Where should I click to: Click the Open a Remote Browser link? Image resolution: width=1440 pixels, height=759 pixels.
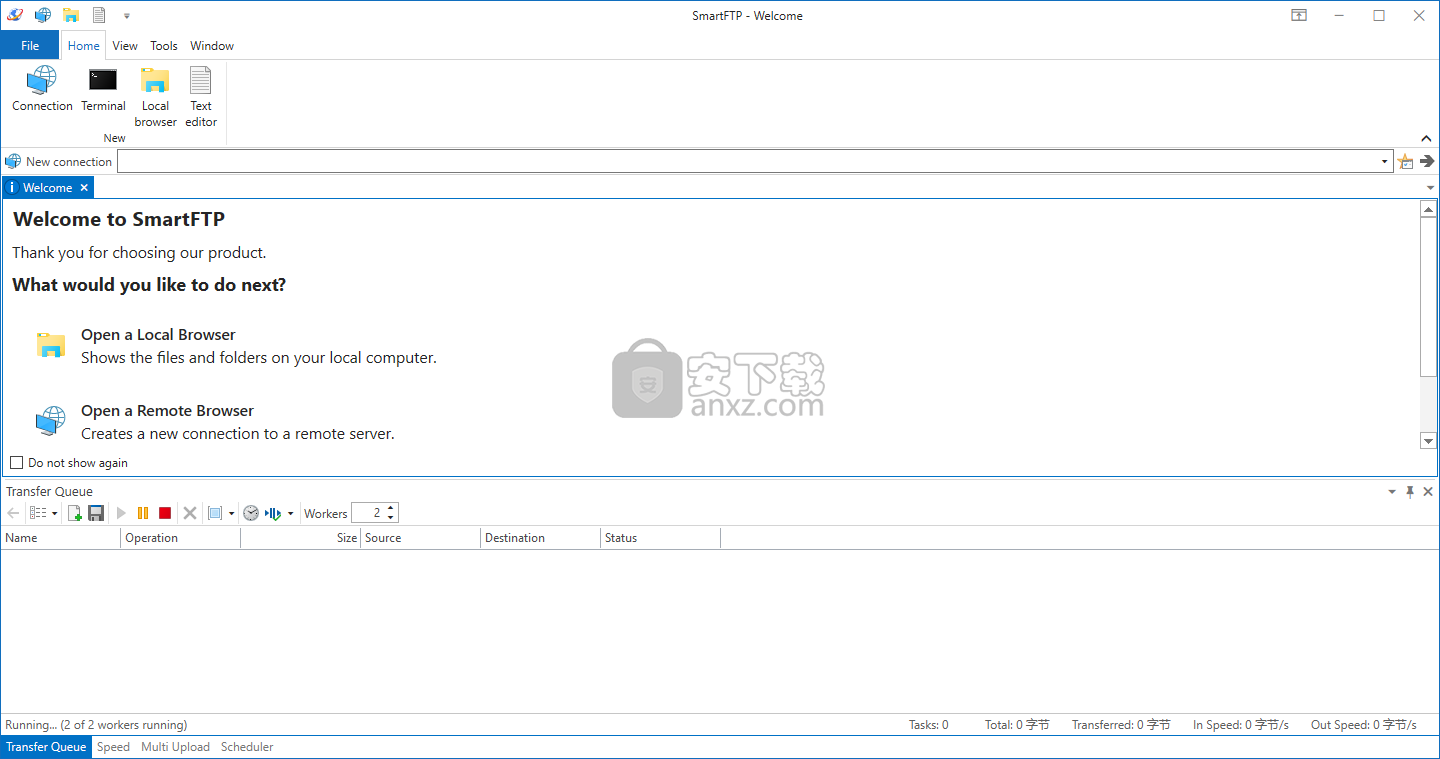point(167,410)
